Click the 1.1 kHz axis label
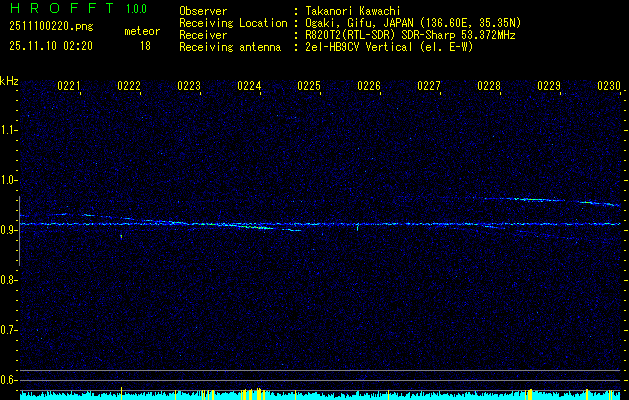 point(9,130)
